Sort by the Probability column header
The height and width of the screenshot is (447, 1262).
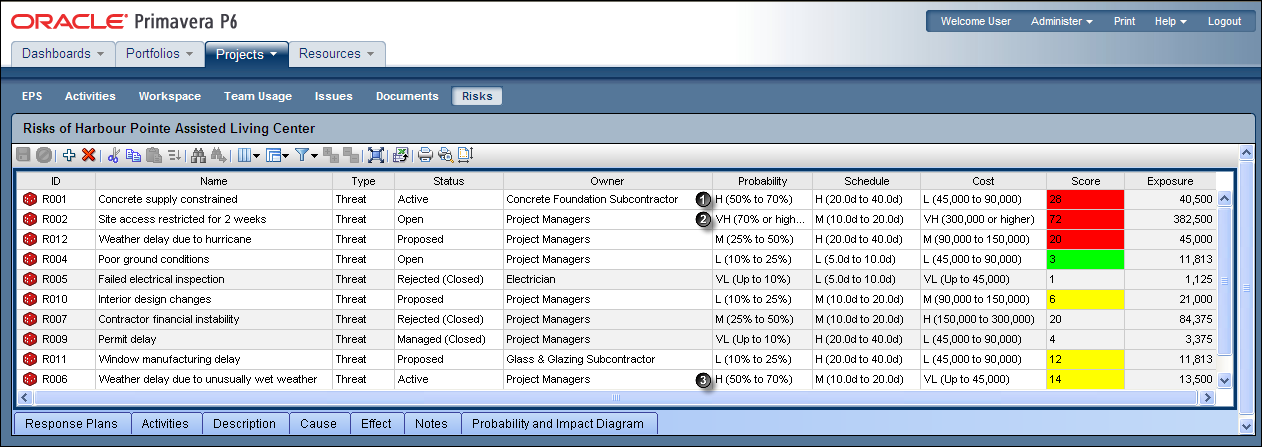762,181
